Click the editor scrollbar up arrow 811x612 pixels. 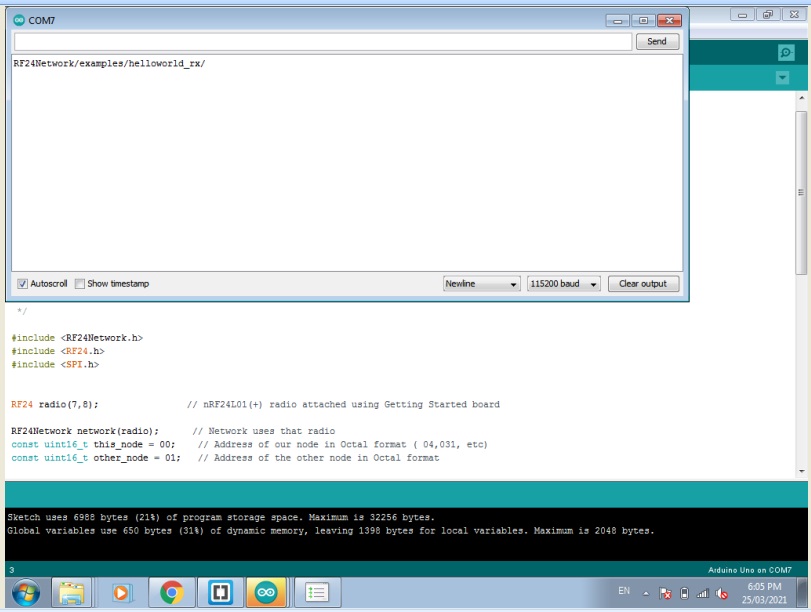[801, 98]
